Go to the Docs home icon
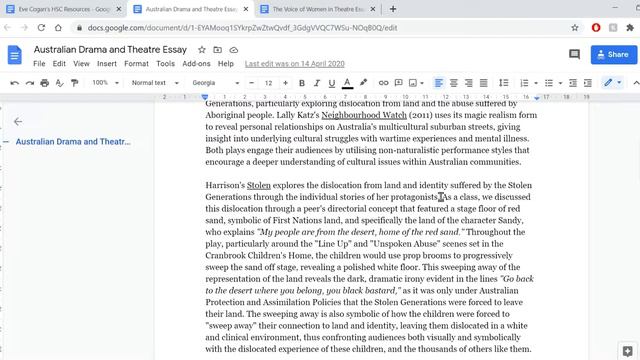This screenshot has height=360, width=640. click(15, 55)
